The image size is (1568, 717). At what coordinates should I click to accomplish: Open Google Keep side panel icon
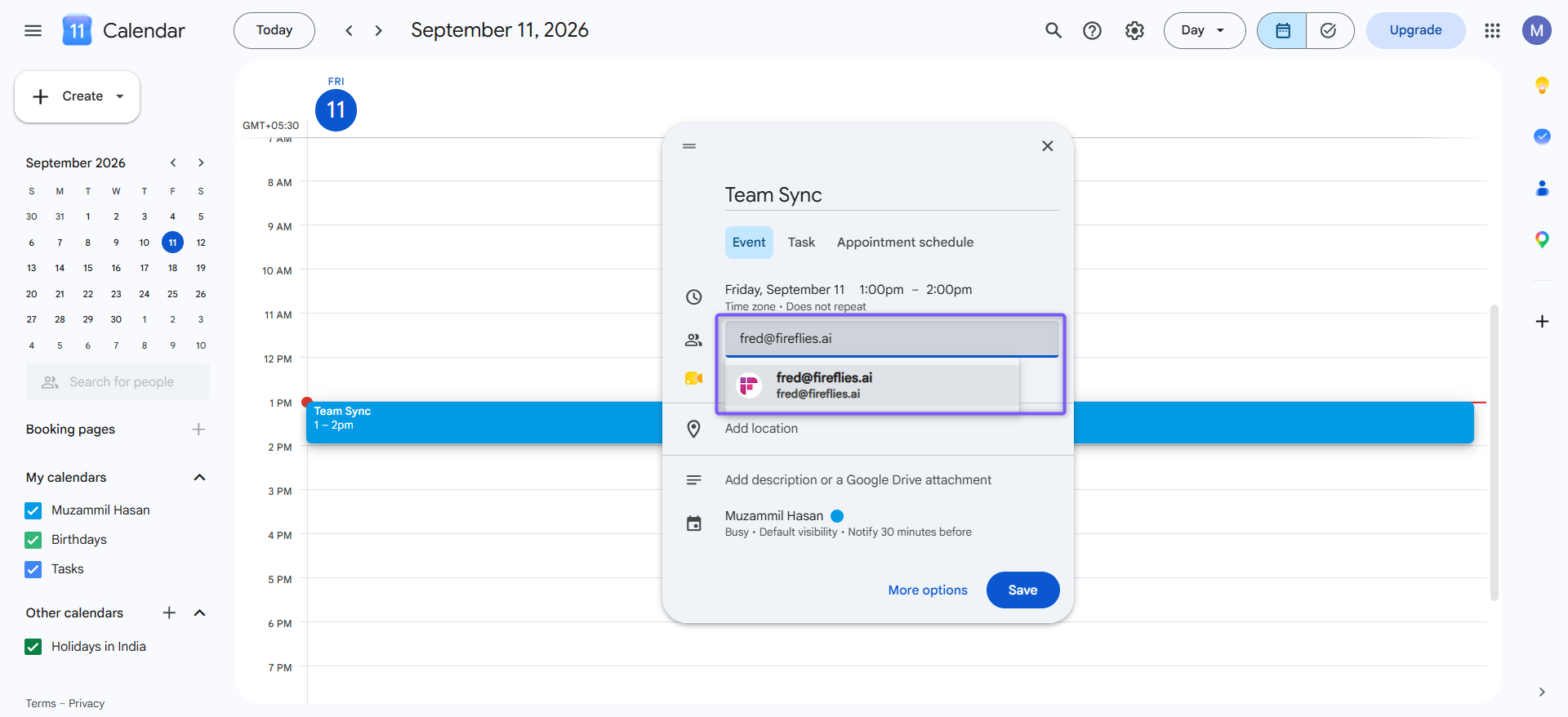point(1542,85)
